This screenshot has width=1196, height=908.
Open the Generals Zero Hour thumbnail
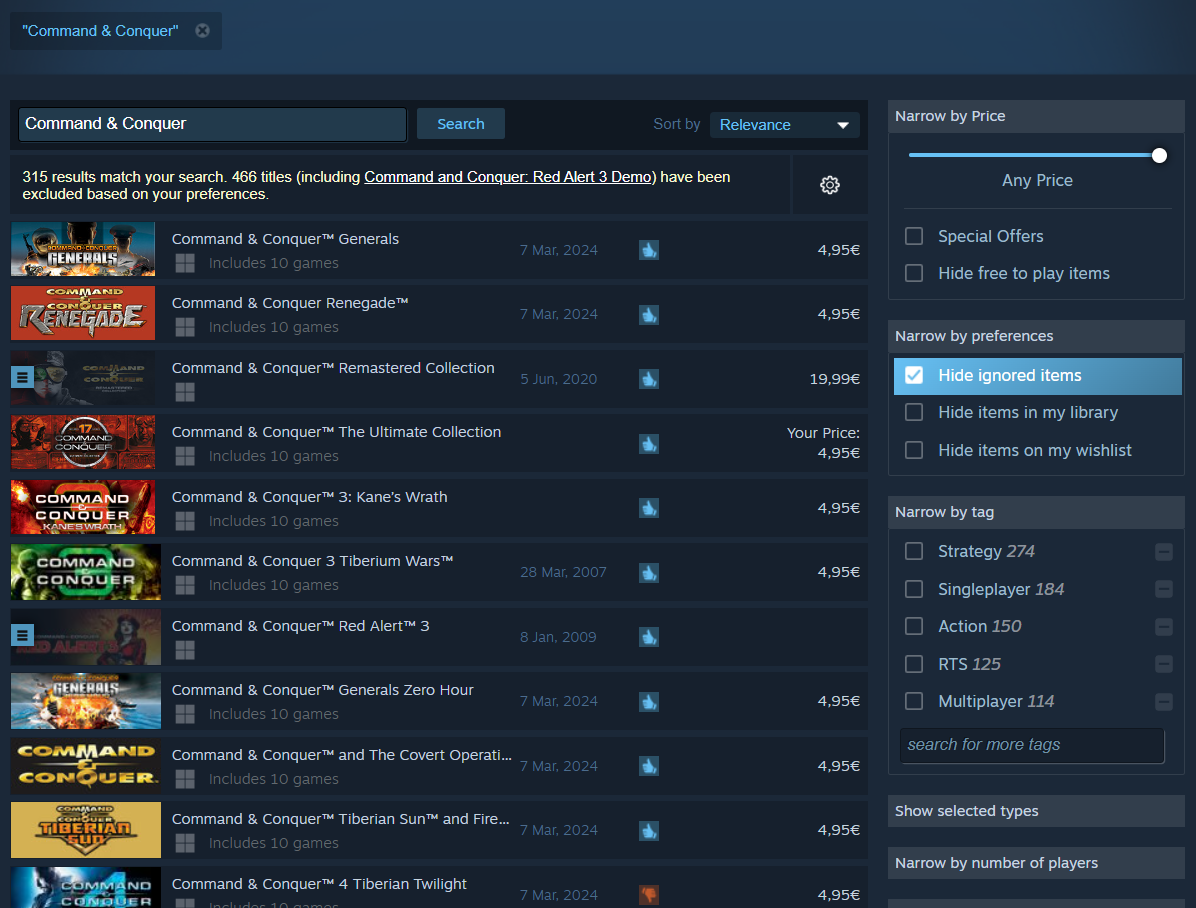(86, 700)
